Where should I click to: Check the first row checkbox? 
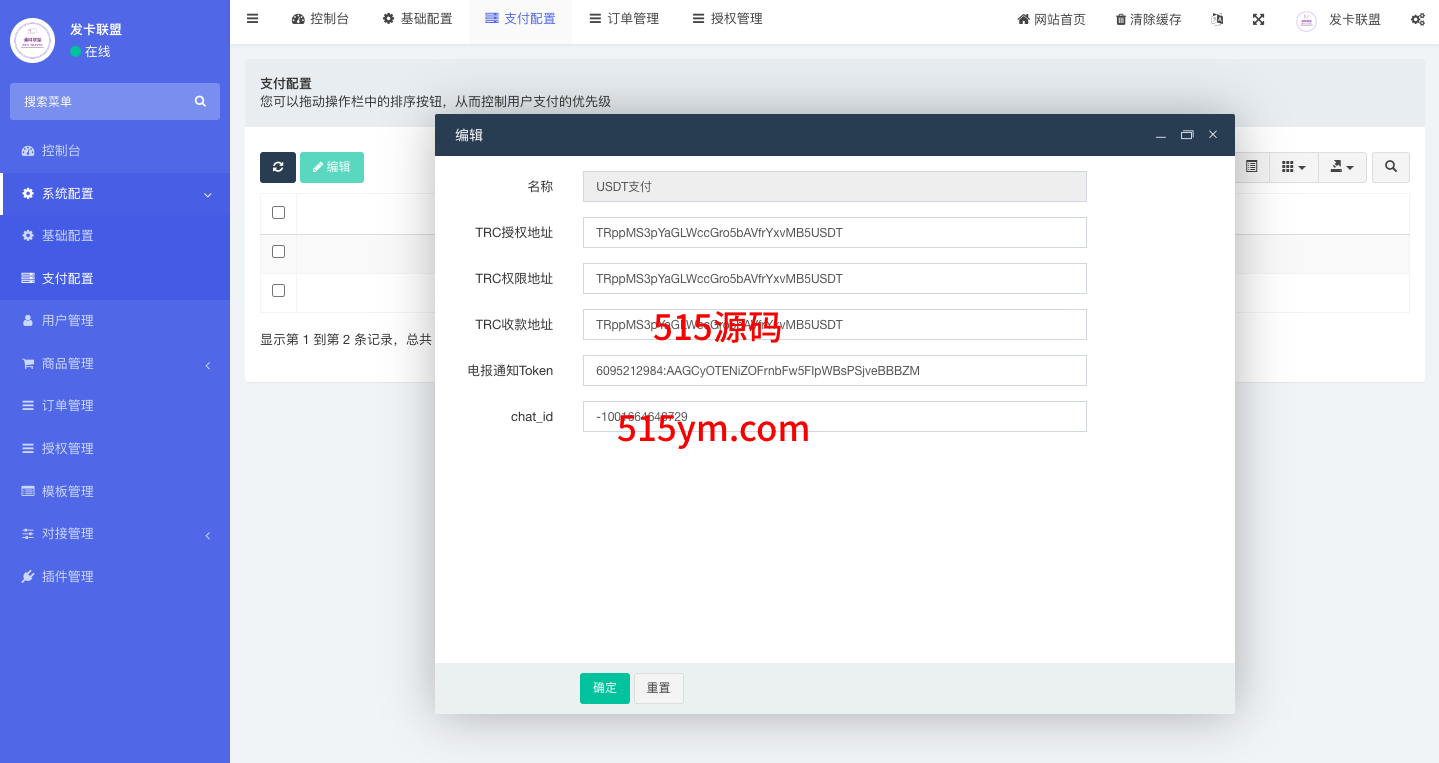(278, 251)
